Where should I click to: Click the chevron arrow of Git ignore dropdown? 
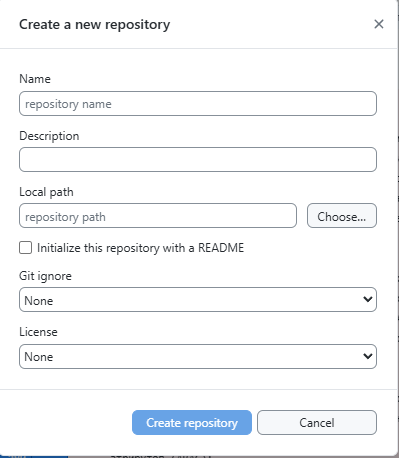[368, 299]
